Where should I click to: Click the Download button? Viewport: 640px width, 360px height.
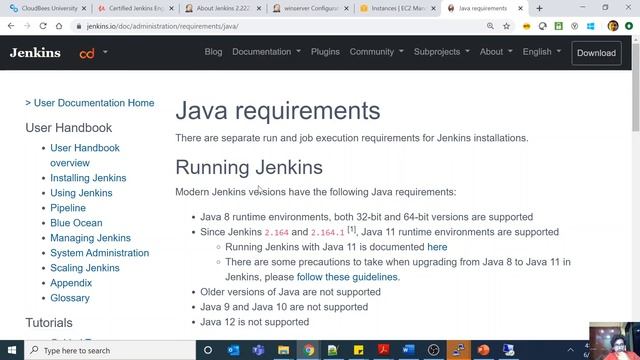tap(596, 53)
